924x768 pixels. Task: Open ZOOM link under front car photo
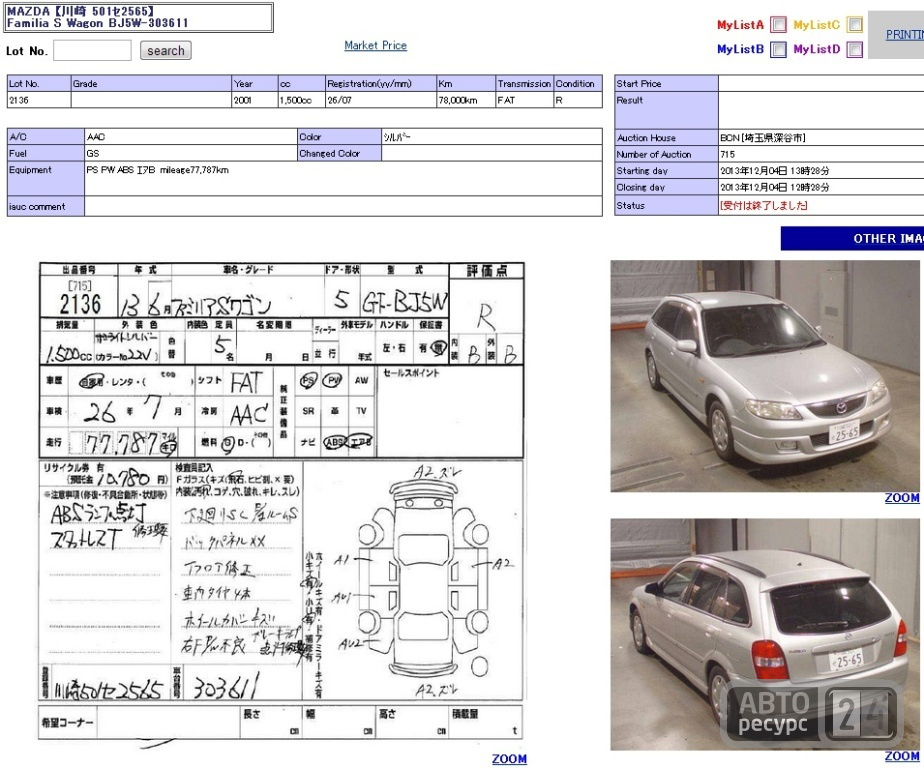[x=902, y=497]
